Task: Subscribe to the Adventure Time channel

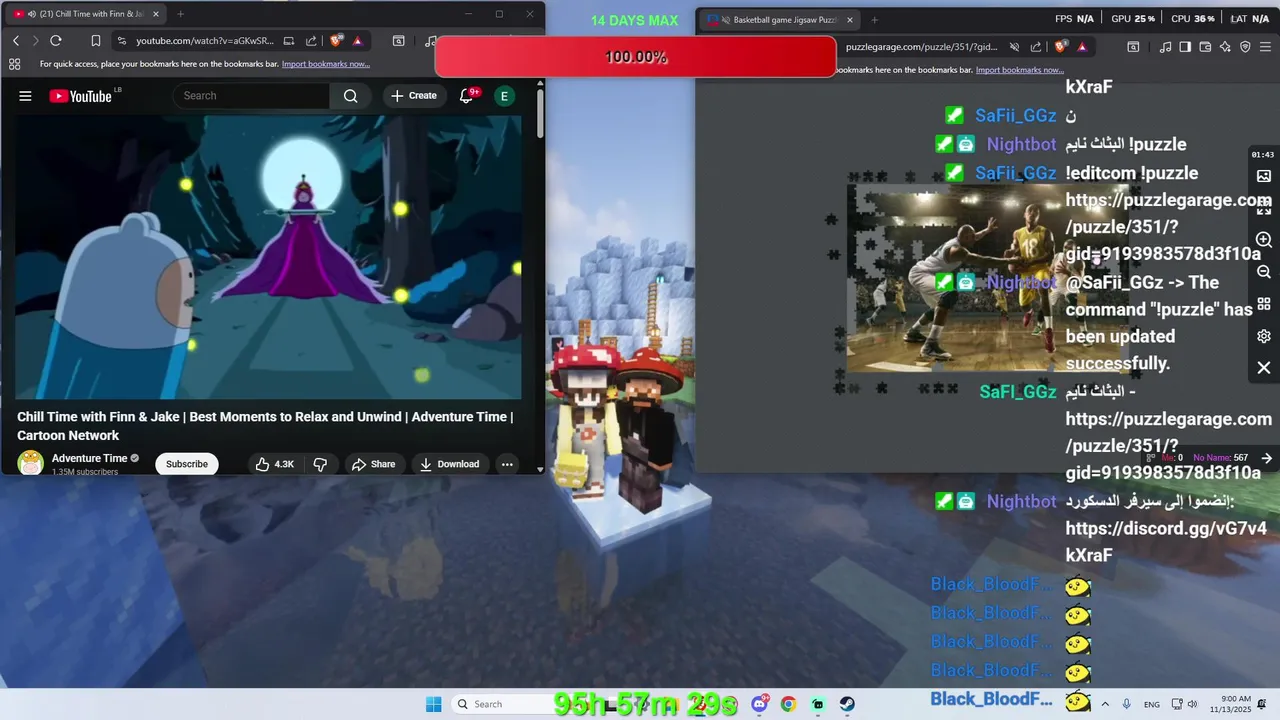Action: tap(187, 464)
